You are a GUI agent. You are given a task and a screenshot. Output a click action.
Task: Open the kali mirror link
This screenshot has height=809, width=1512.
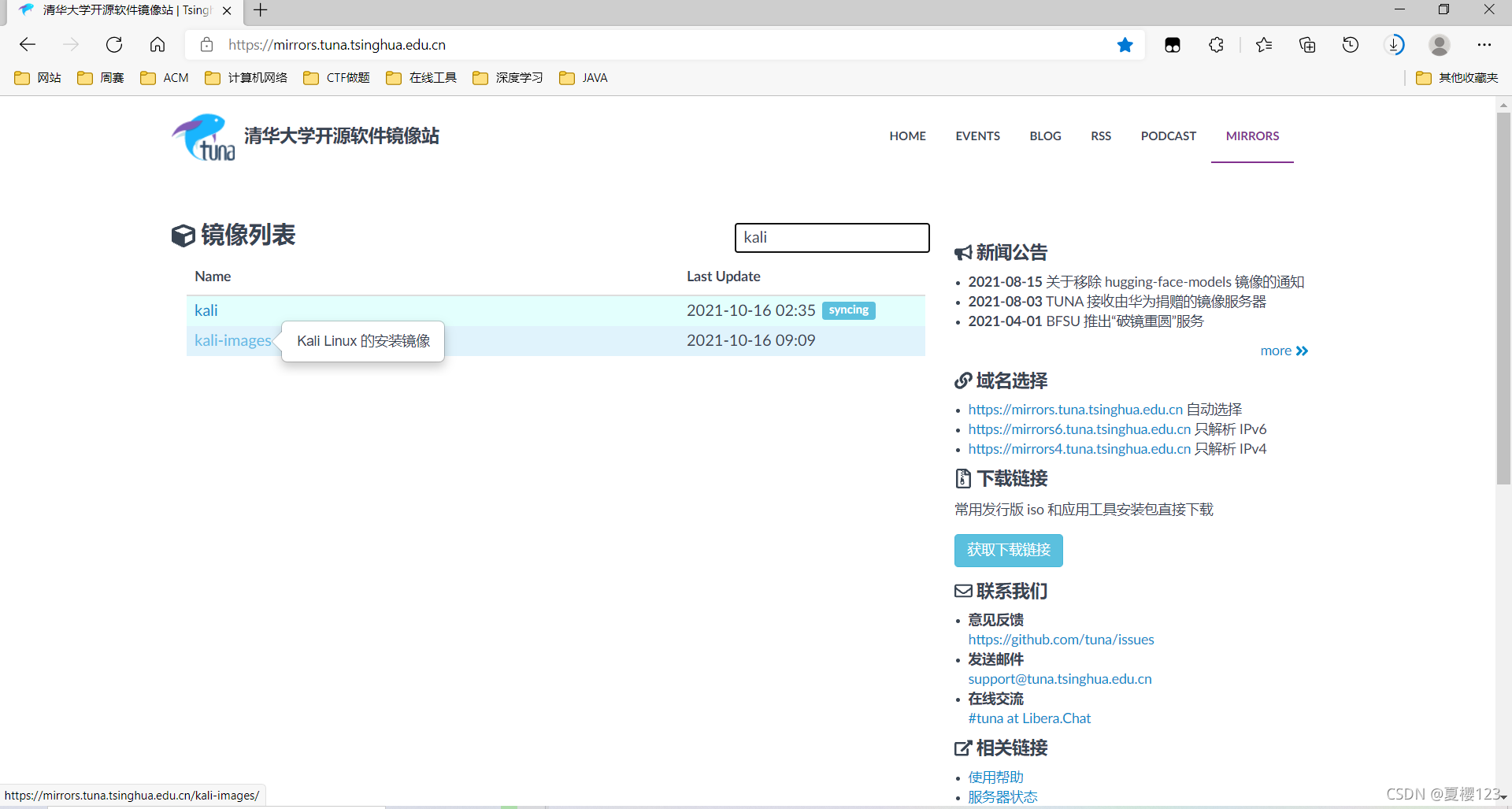pyautogui.click(x=206, y=310)
